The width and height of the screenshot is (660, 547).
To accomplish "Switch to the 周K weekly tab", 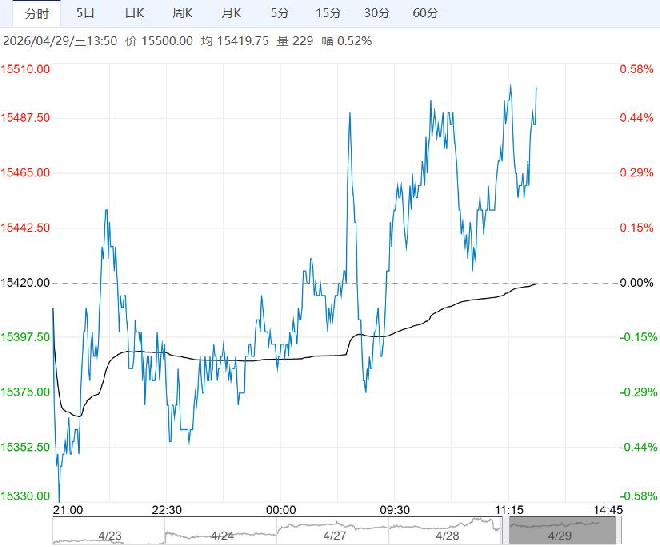I will [x=182, y=13].
